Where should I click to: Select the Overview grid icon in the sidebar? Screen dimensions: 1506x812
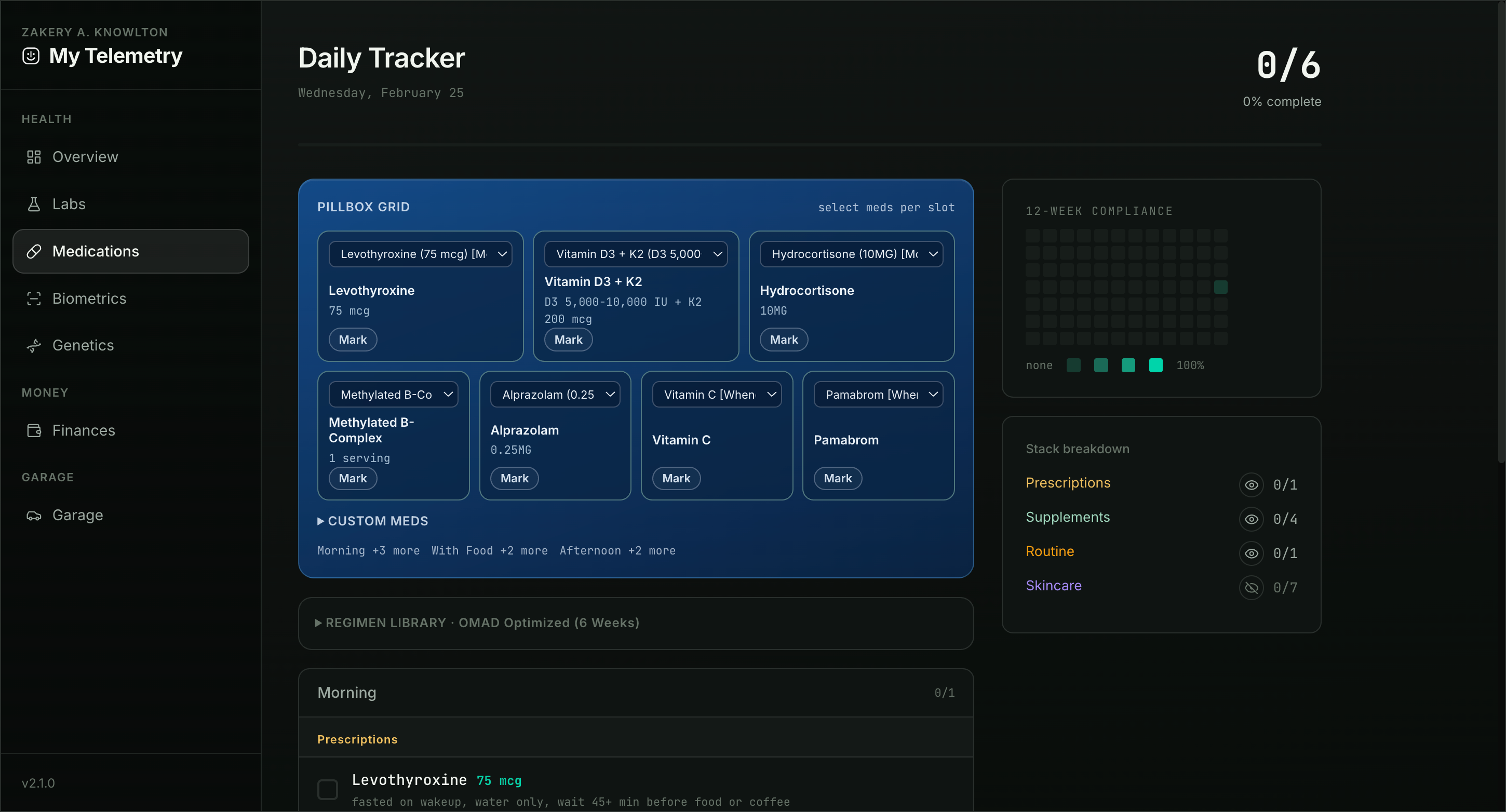point(33,157)
